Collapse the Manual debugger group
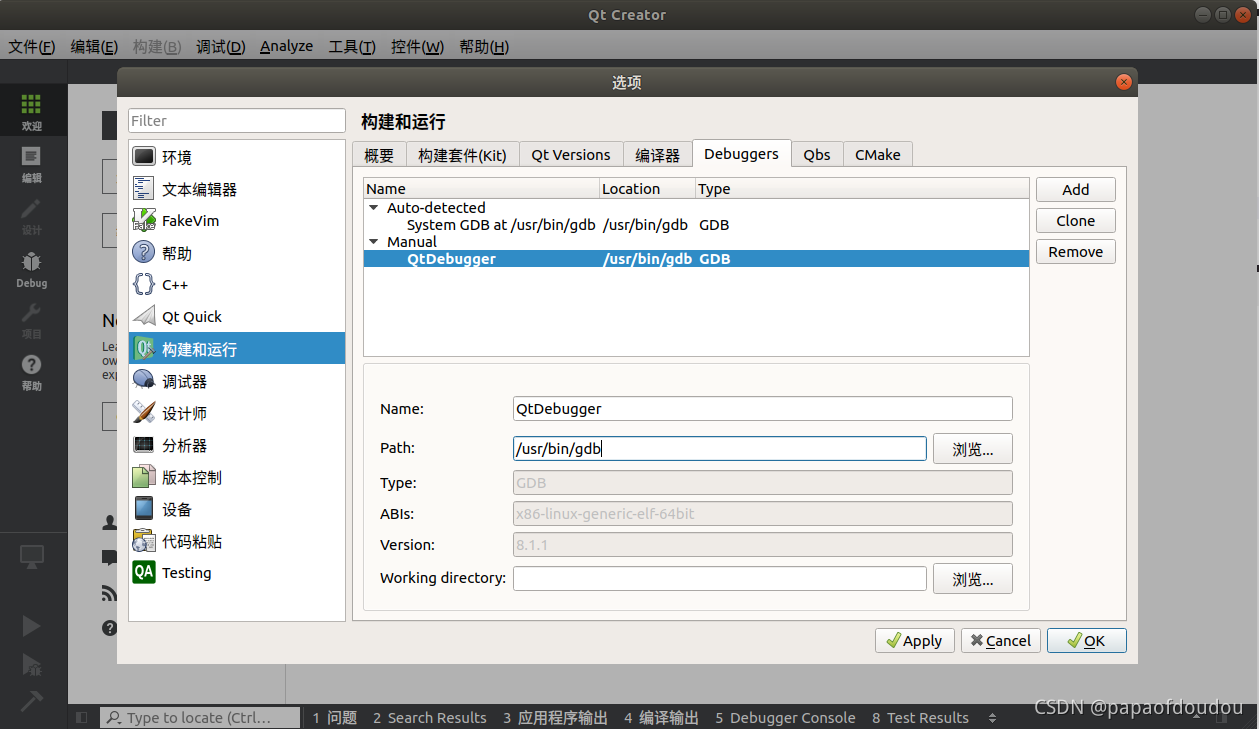The image size is (1259, 729). 374,242
